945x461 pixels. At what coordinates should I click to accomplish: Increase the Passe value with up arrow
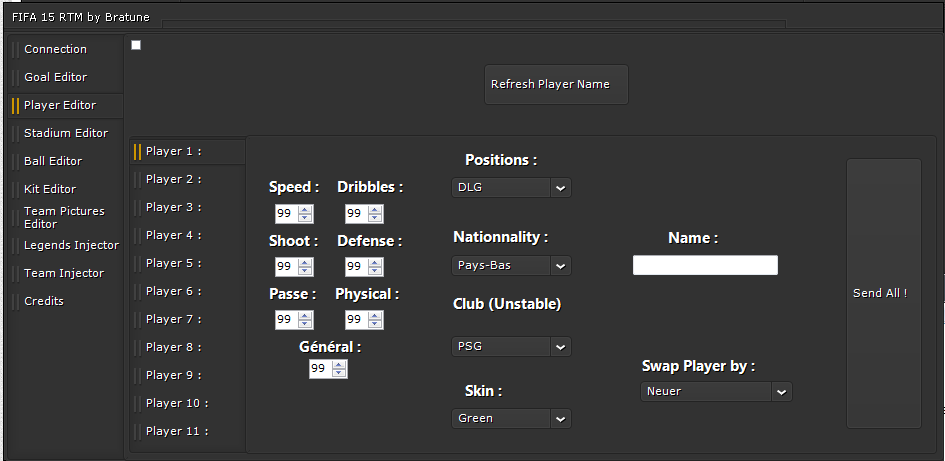306,316
